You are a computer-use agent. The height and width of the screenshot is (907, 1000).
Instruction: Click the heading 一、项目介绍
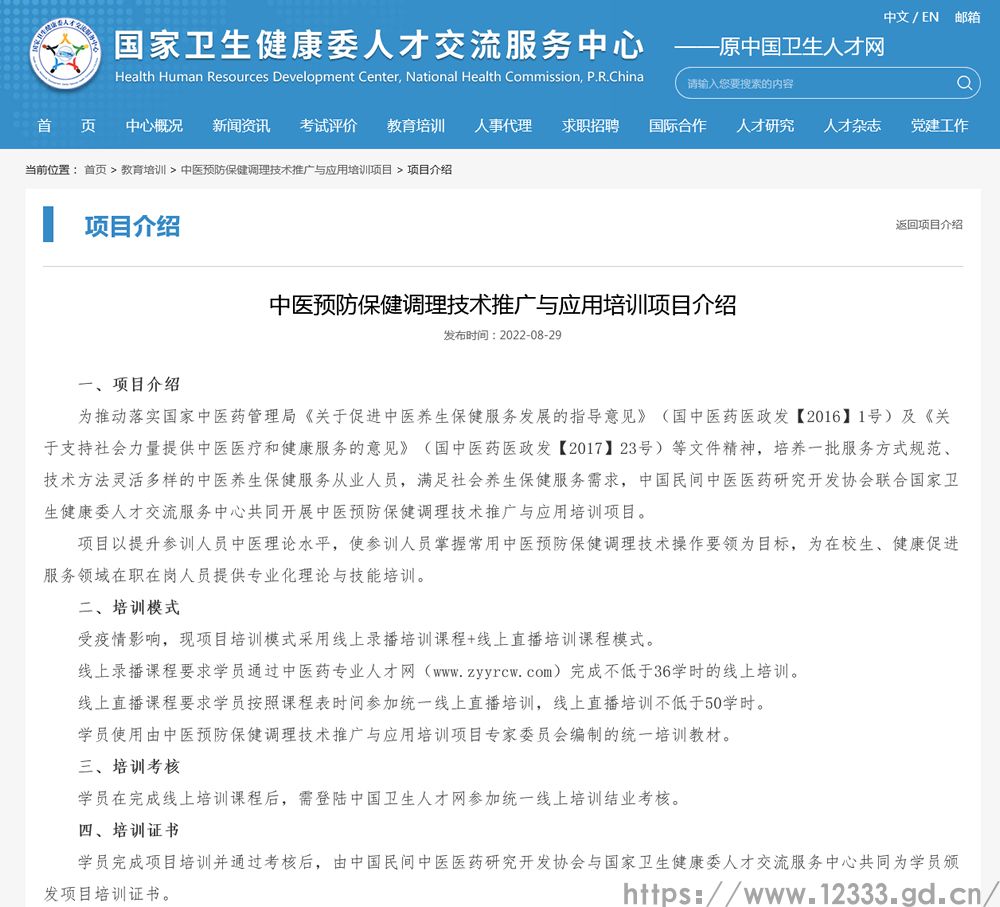click(x=129, y=384)
